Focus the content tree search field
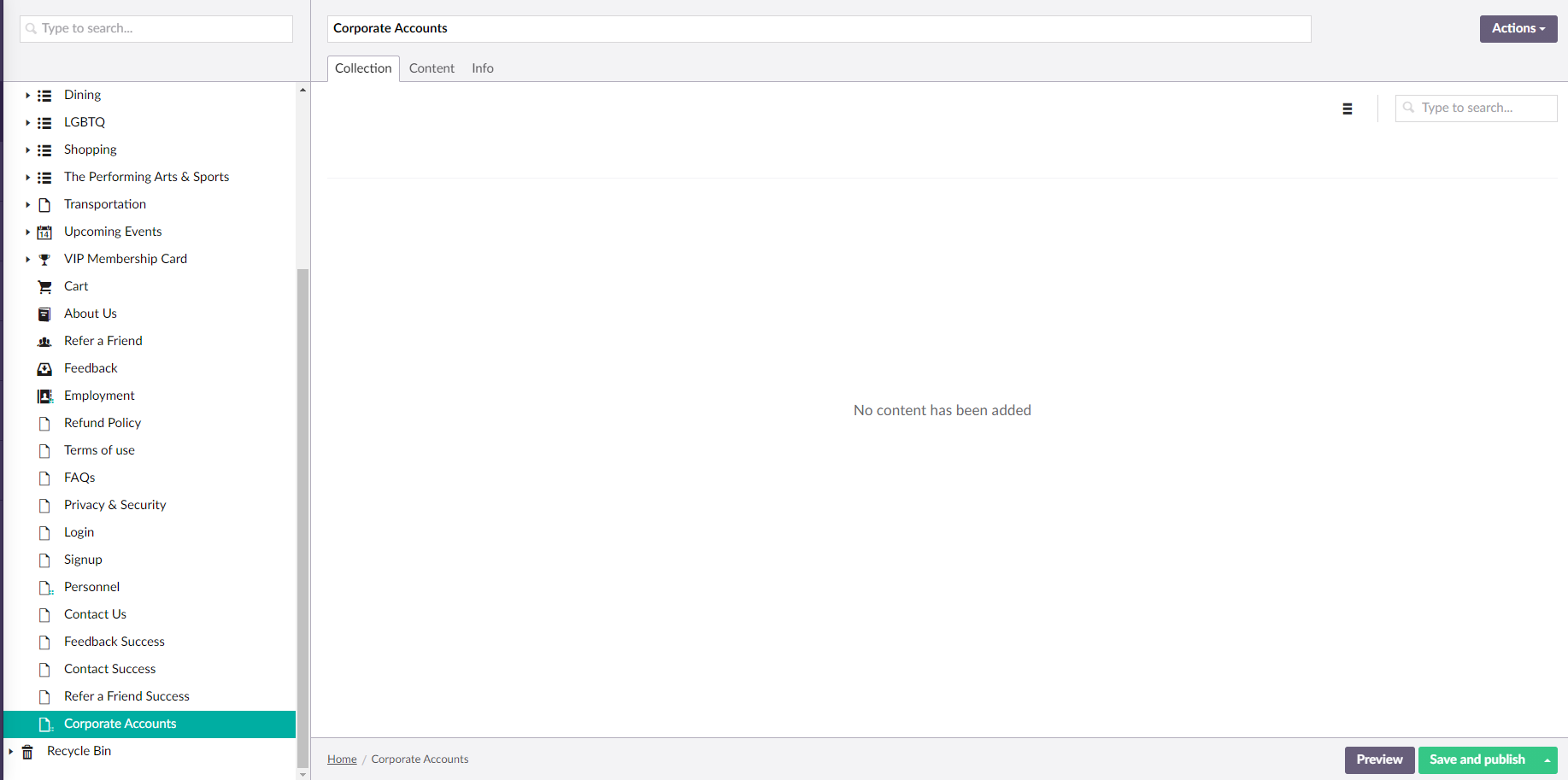The width and height of the screenshot is (1568, 780). pyautogui.click(x=156, y=28)
